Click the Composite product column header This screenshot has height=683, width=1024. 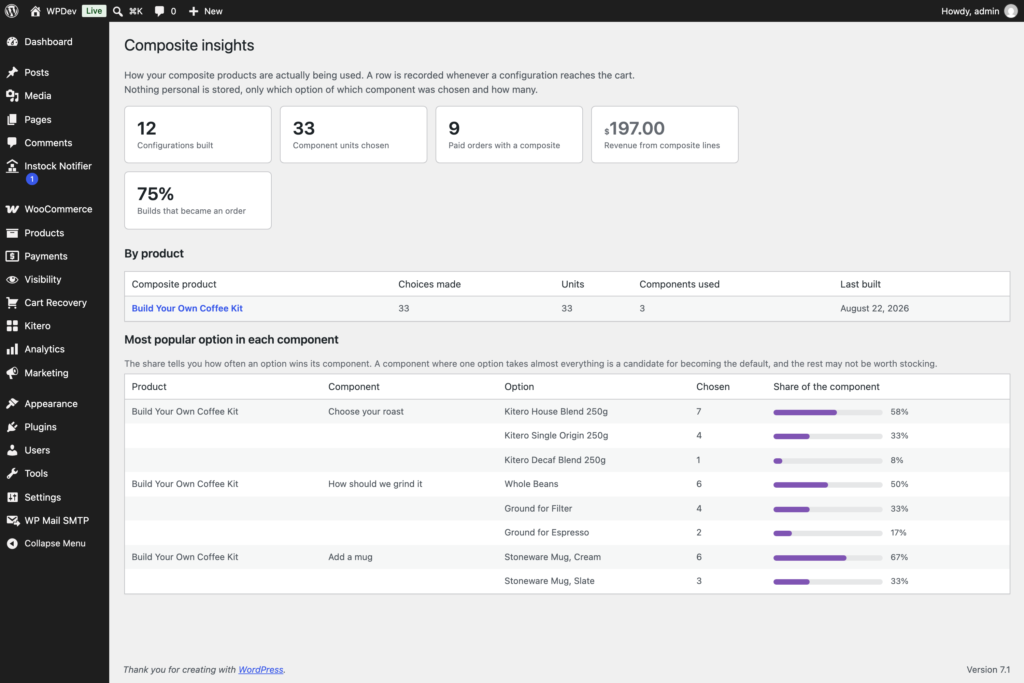174,284
